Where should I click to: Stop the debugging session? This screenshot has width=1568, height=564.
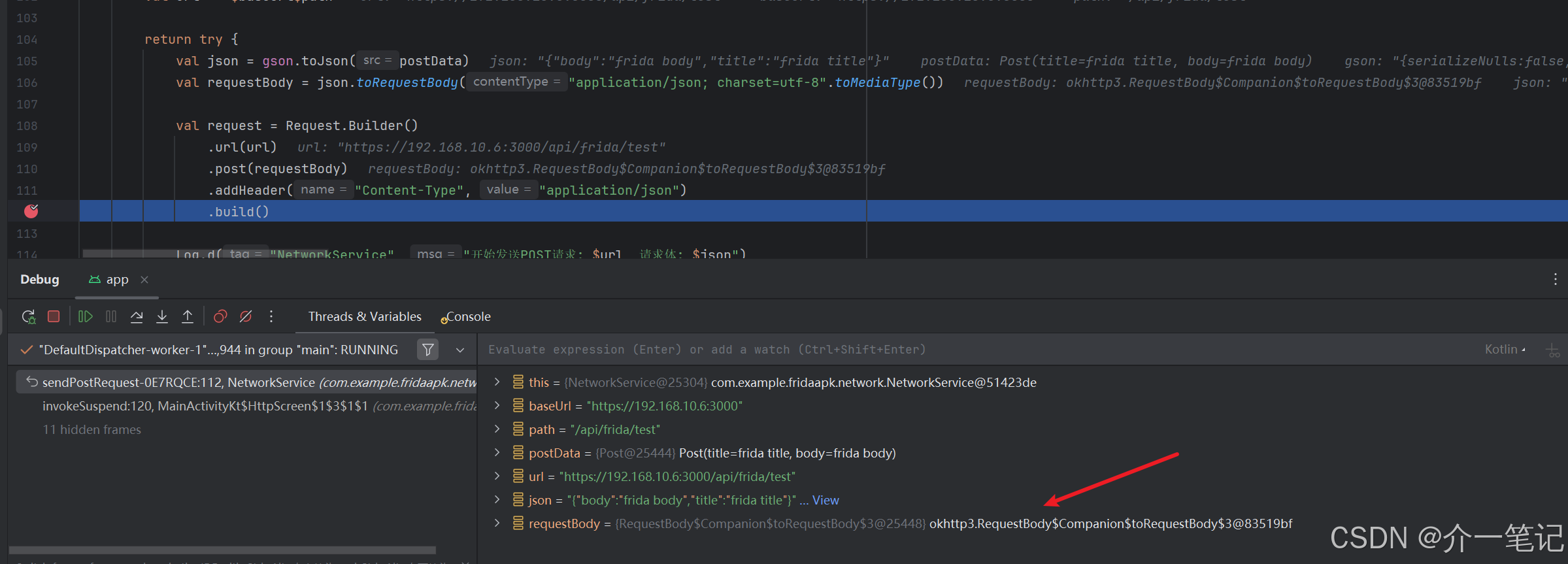(54, 317)
